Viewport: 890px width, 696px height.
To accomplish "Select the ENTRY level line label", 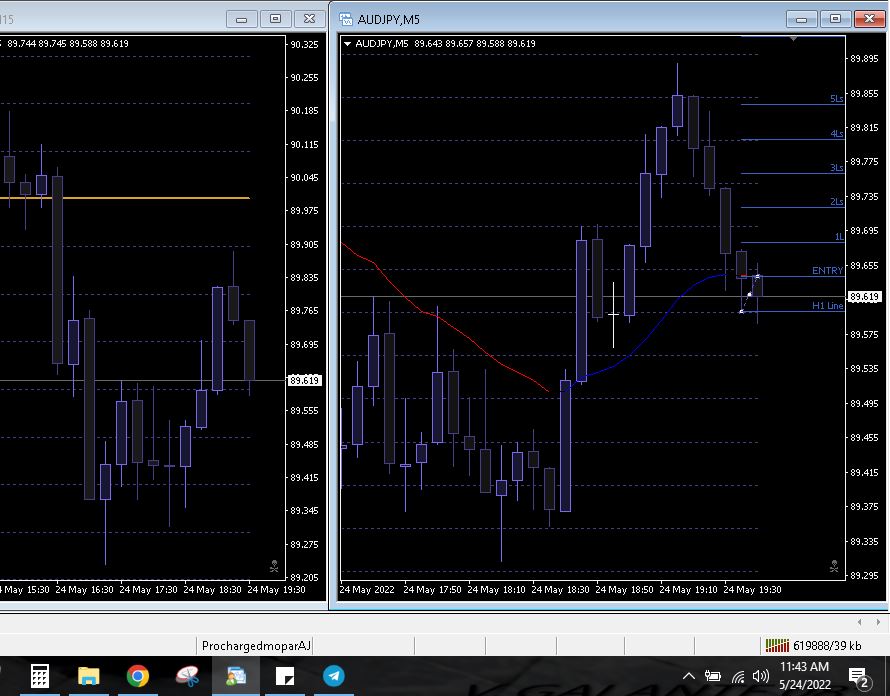I will 827,271.
